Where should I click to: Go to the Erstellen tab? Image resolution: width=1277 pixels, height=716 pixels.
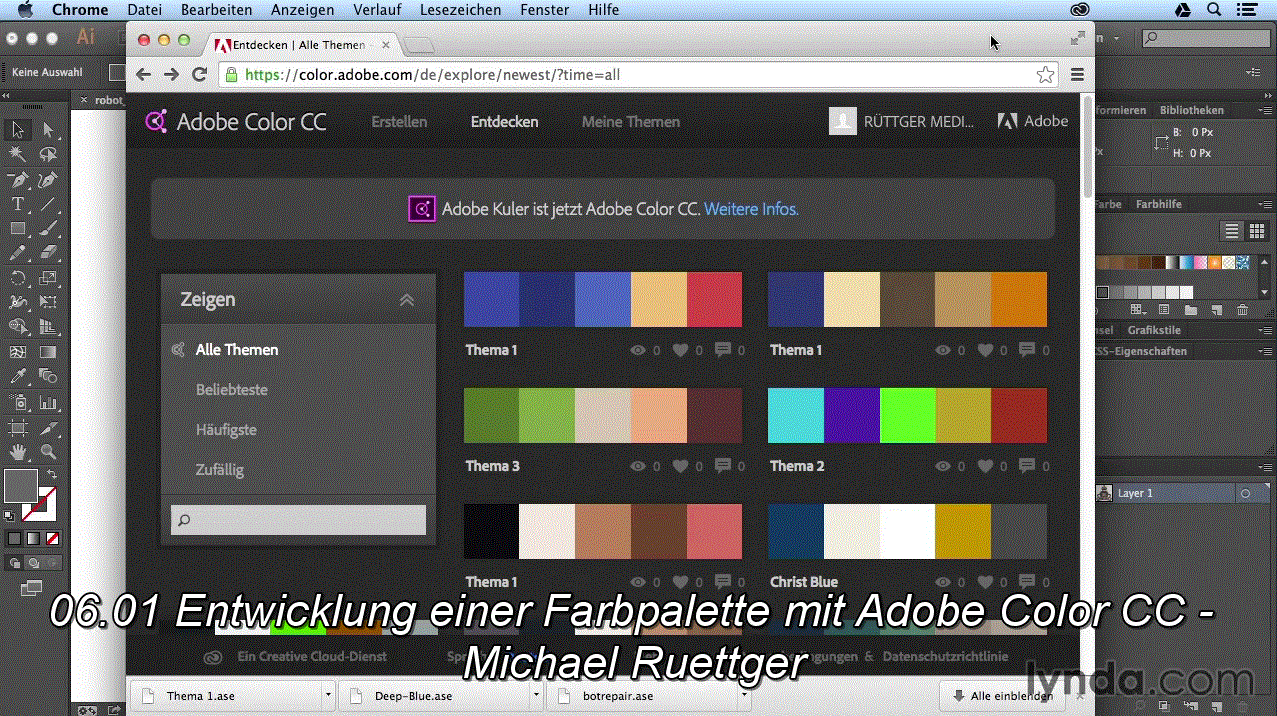tap(399, 122)
